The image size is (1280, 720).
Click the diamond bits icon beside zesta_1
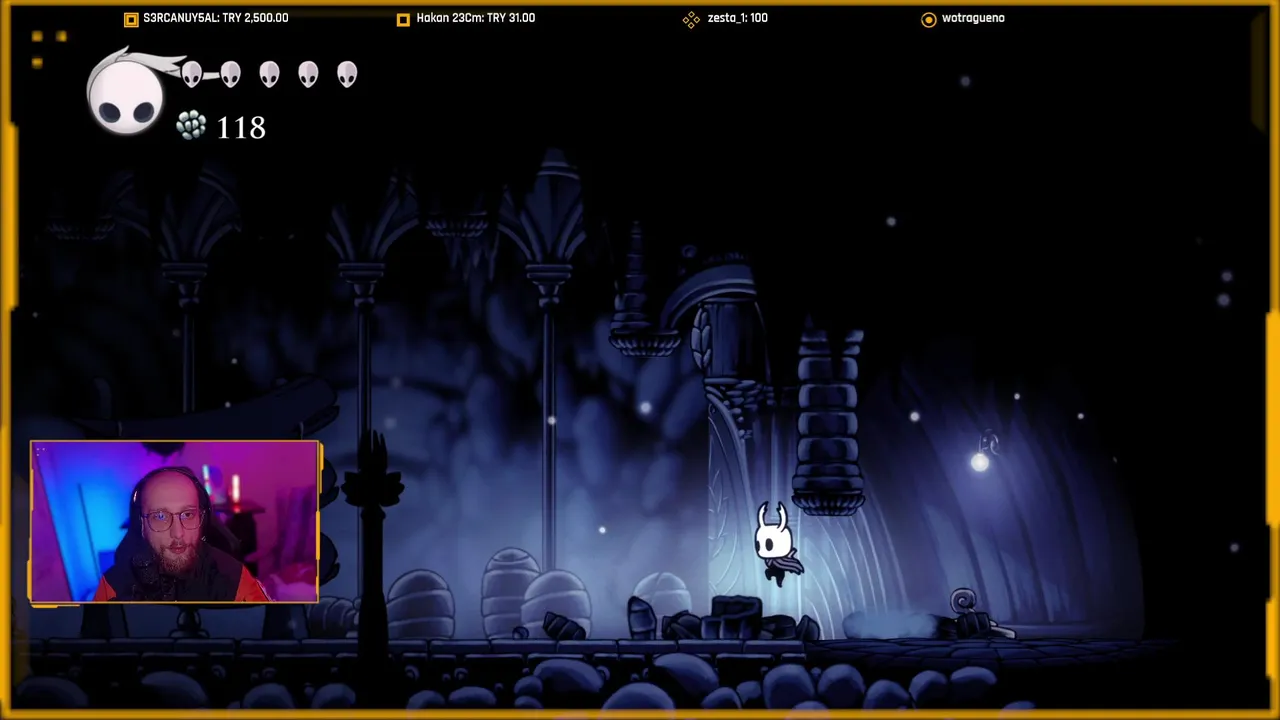click(691, 19)
